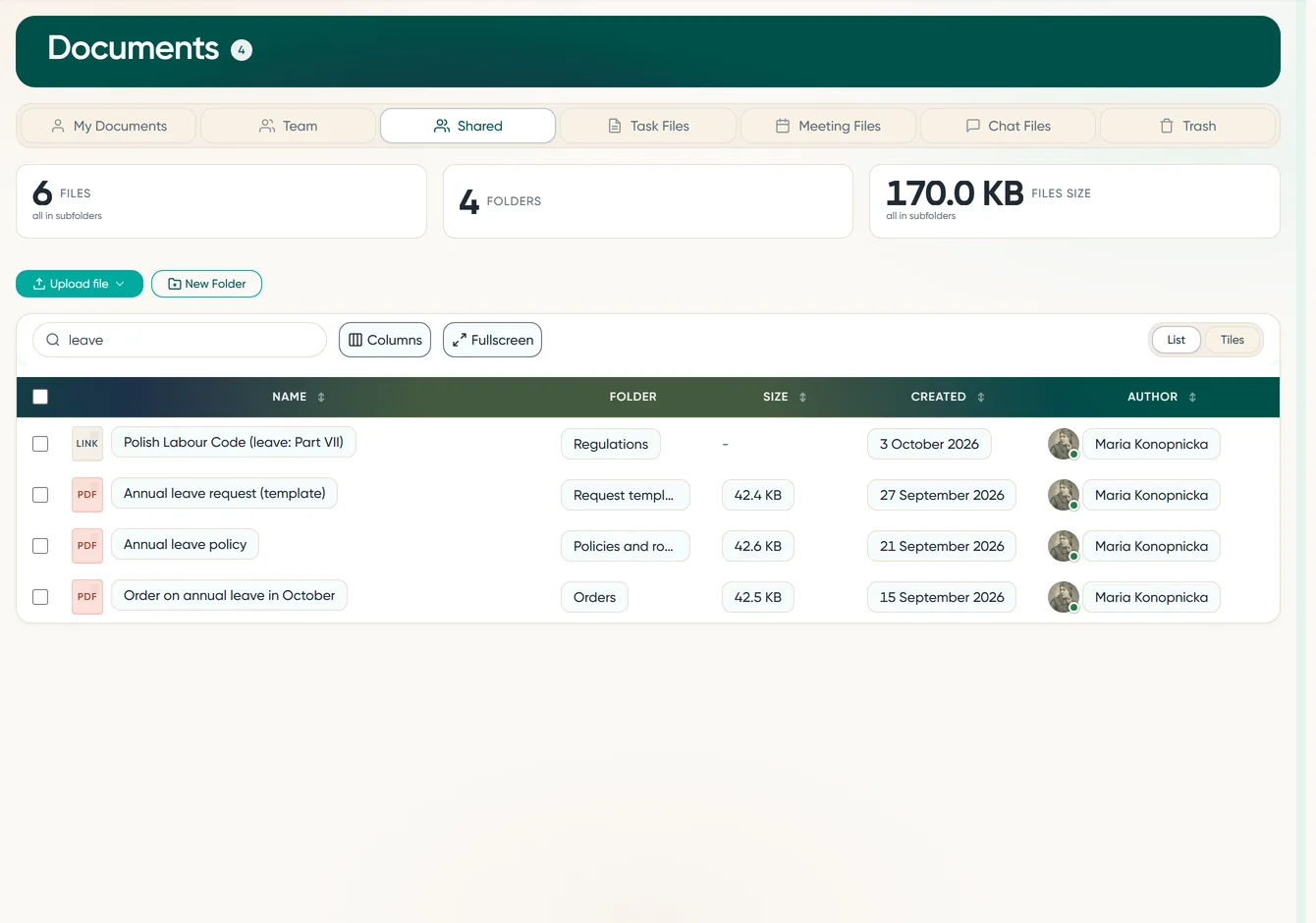Viewport: 1316px width, 923px height.
Task: Click the Fullscreen button
Action: coord(492,340)
